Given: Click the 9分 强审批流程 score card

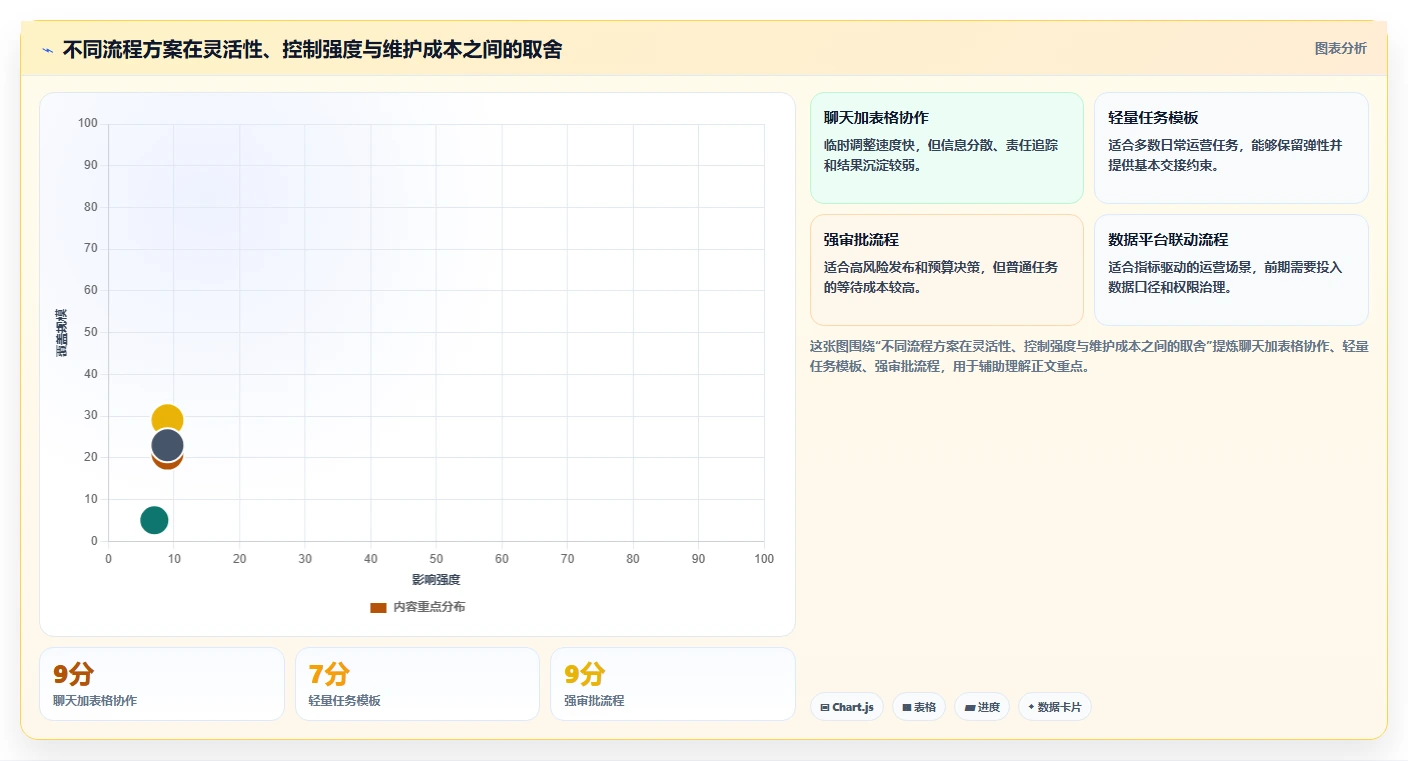Looking at the screenshot, I should click(x=673, y=684).
